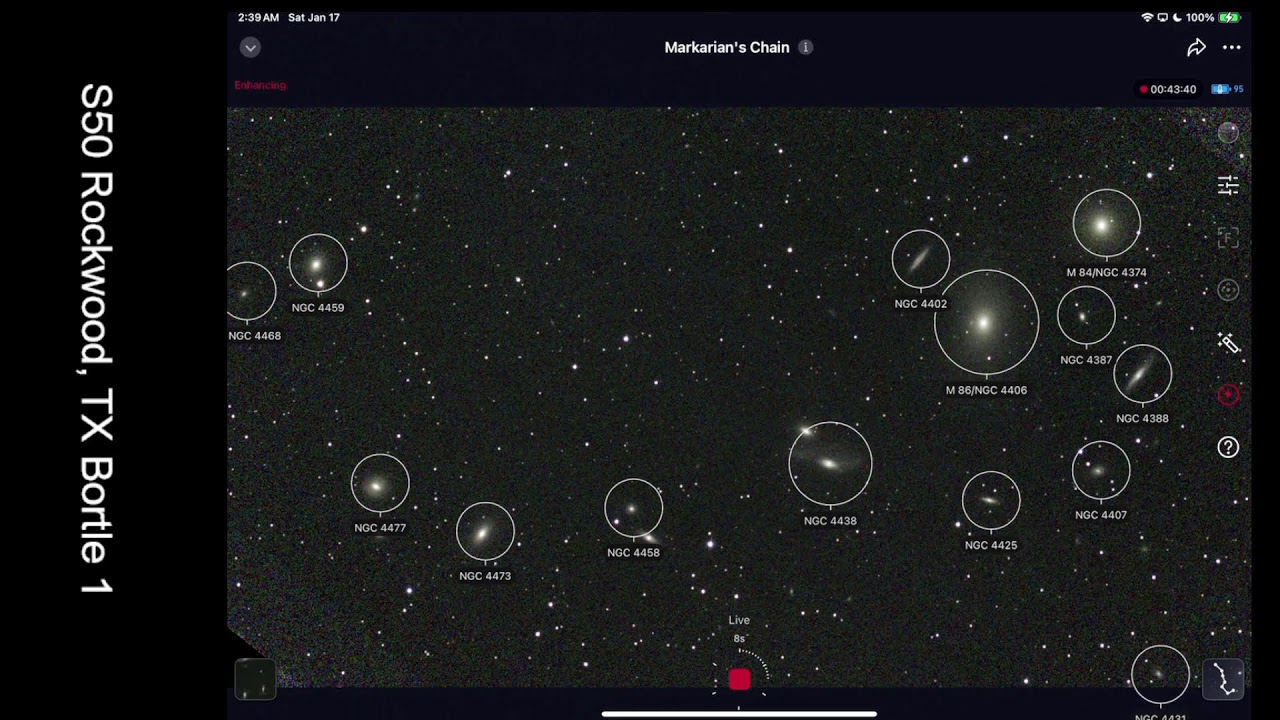Select the NGC 4468 annotation label

[x=254, y=336]
